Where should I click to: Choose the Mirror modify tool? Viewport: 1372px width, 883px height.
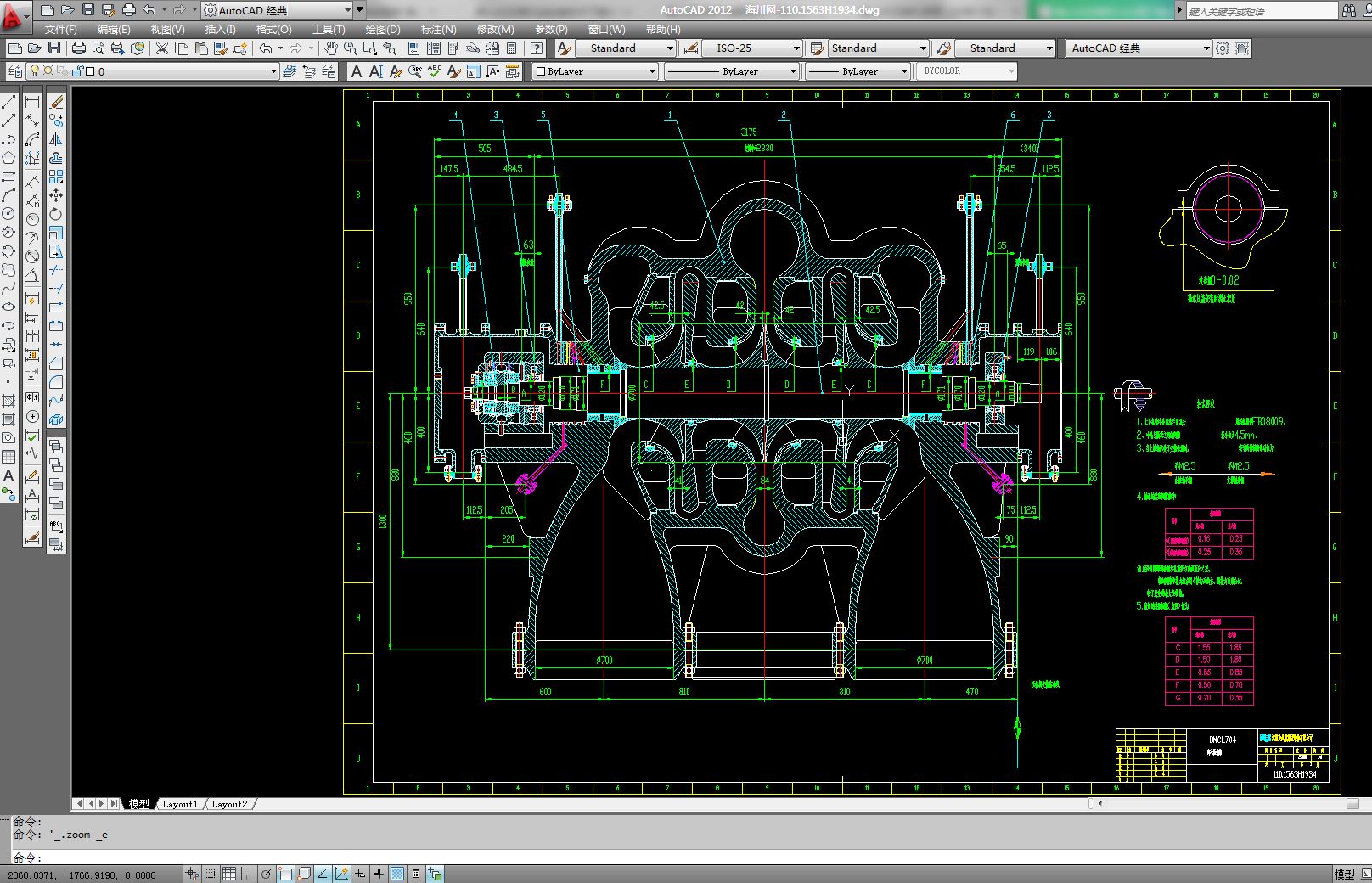pos(56,139)
